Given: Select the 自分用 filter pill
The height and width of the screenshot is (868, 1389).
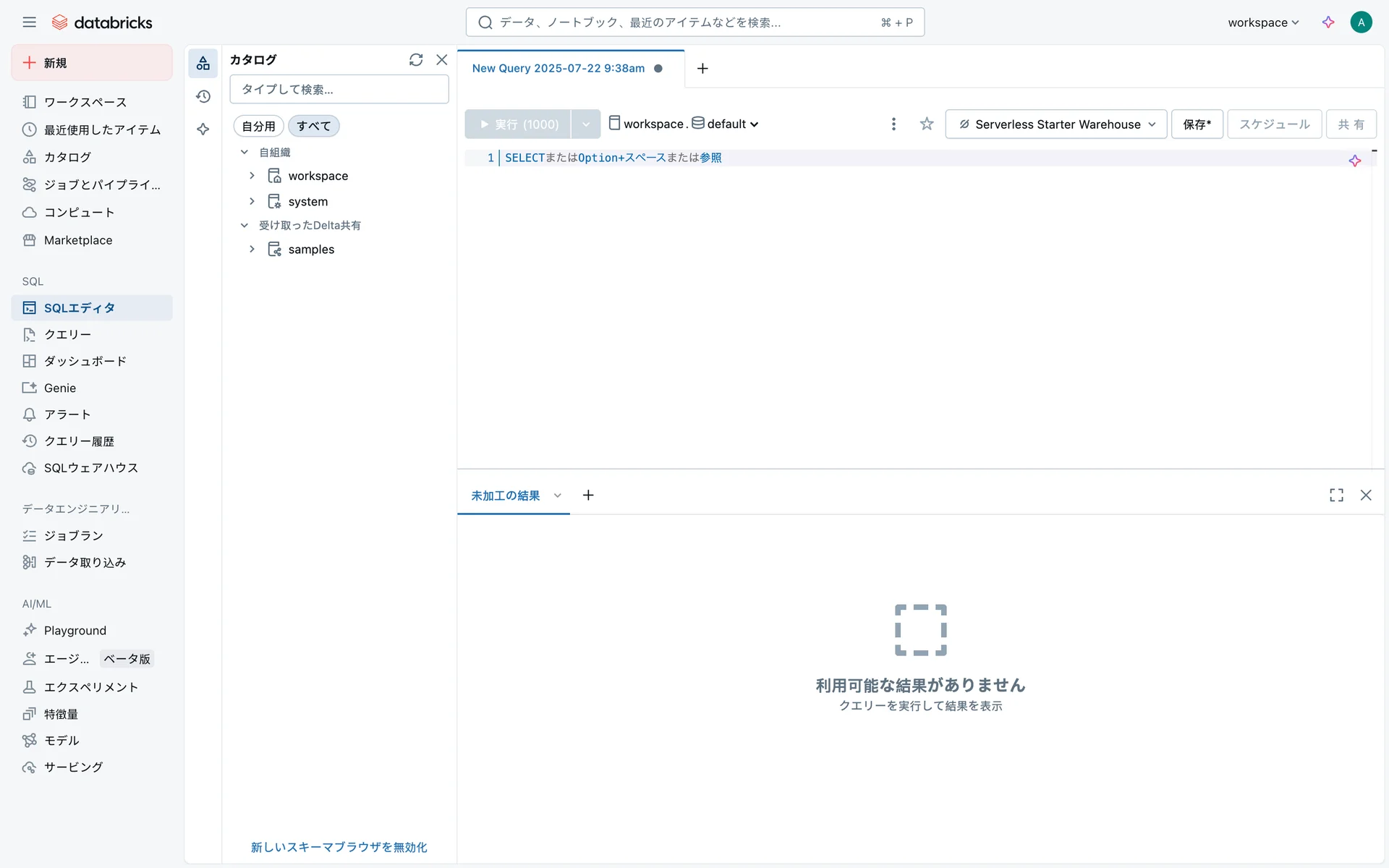Looking at the screenshot, I should click(x=258, y=126).
